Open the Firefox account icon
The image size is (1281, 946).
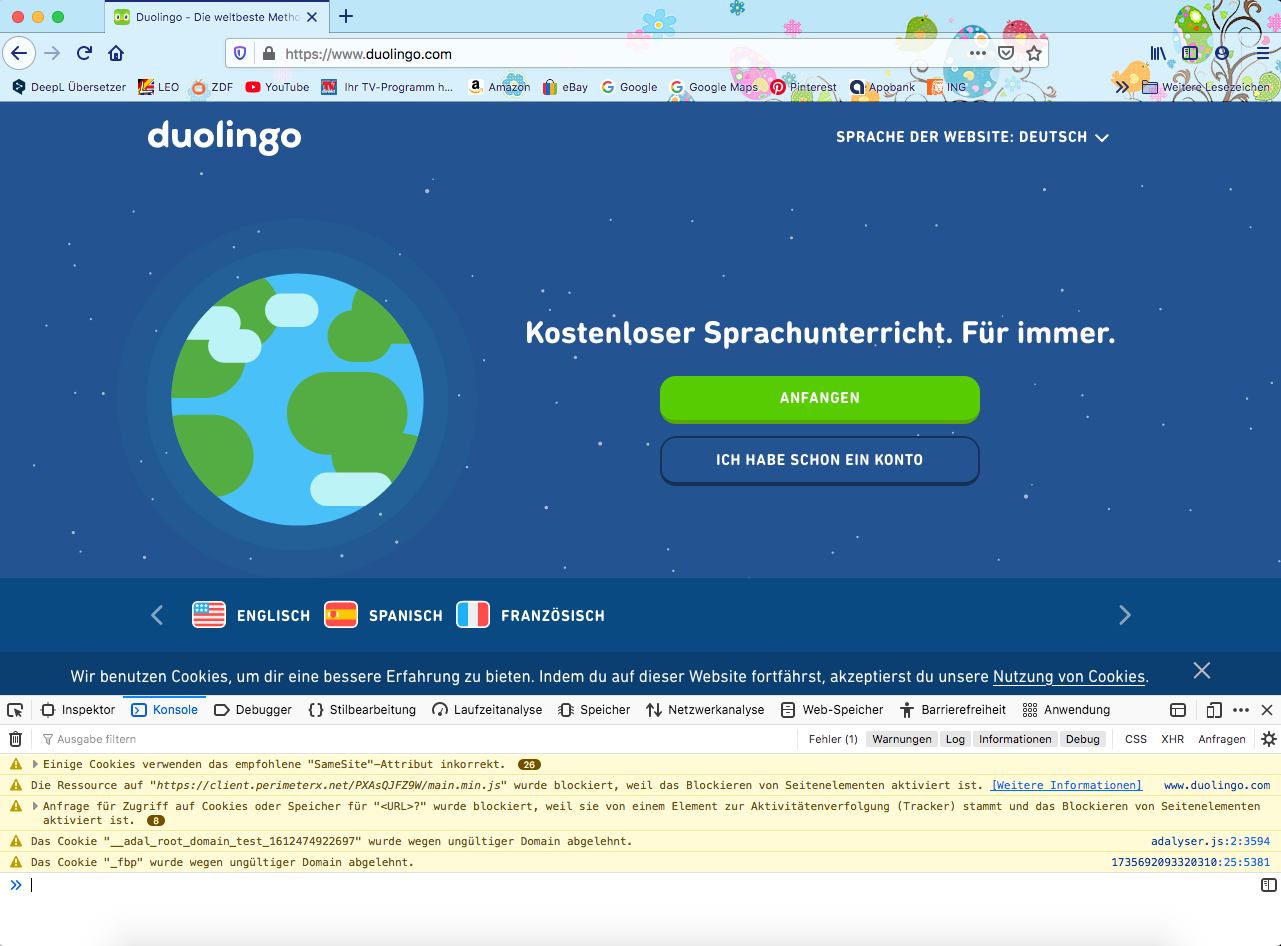tap(1221, 53)
